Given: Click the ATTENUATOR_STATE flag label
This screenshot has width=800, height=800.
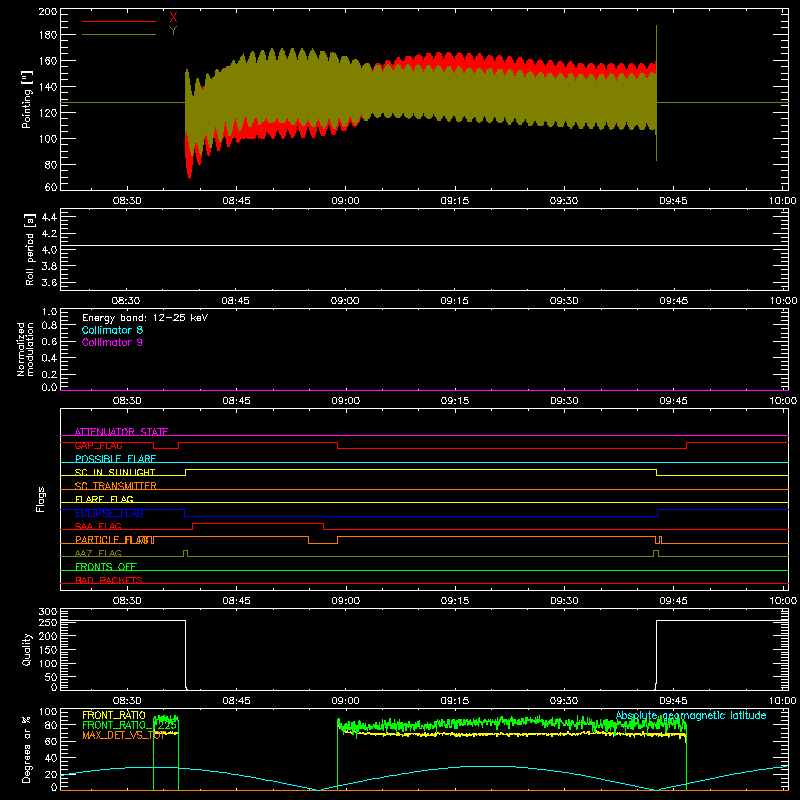Looking at the screenshot, I should coord(121,432).
